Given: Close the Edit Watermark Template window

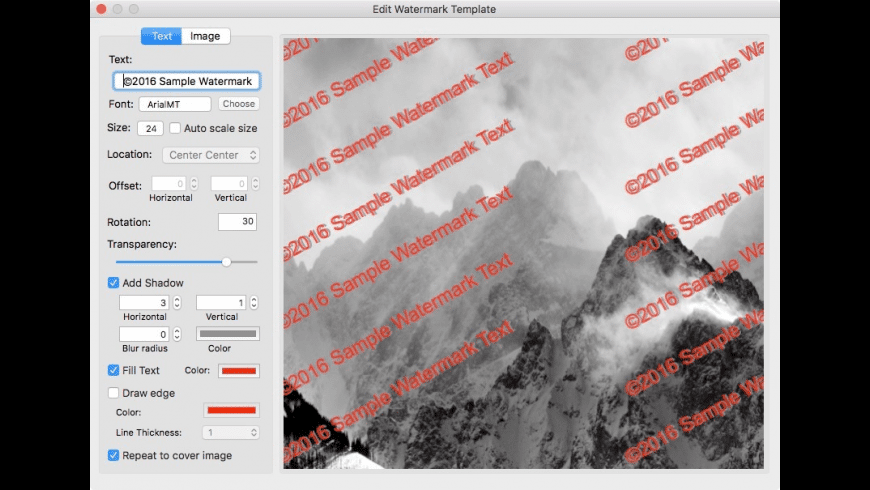Looking at the screenshot, I should click(101, 9).
